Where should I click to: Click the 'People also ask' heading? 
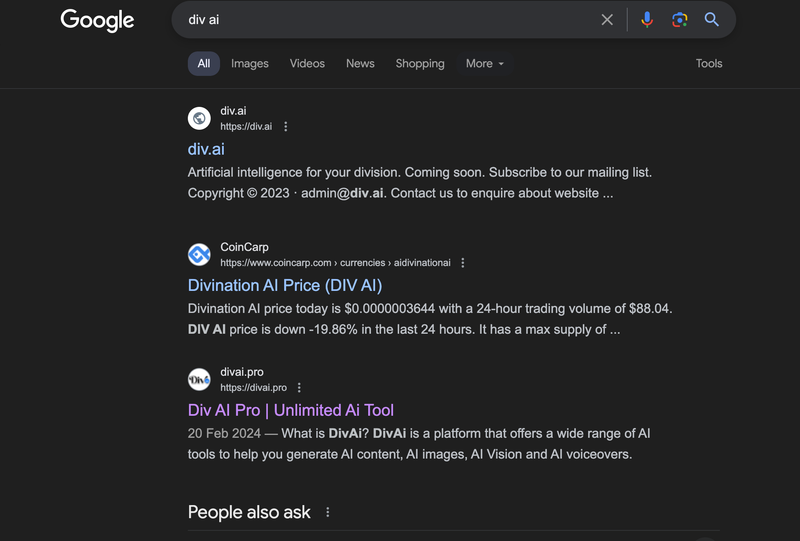tap(249, 512)
